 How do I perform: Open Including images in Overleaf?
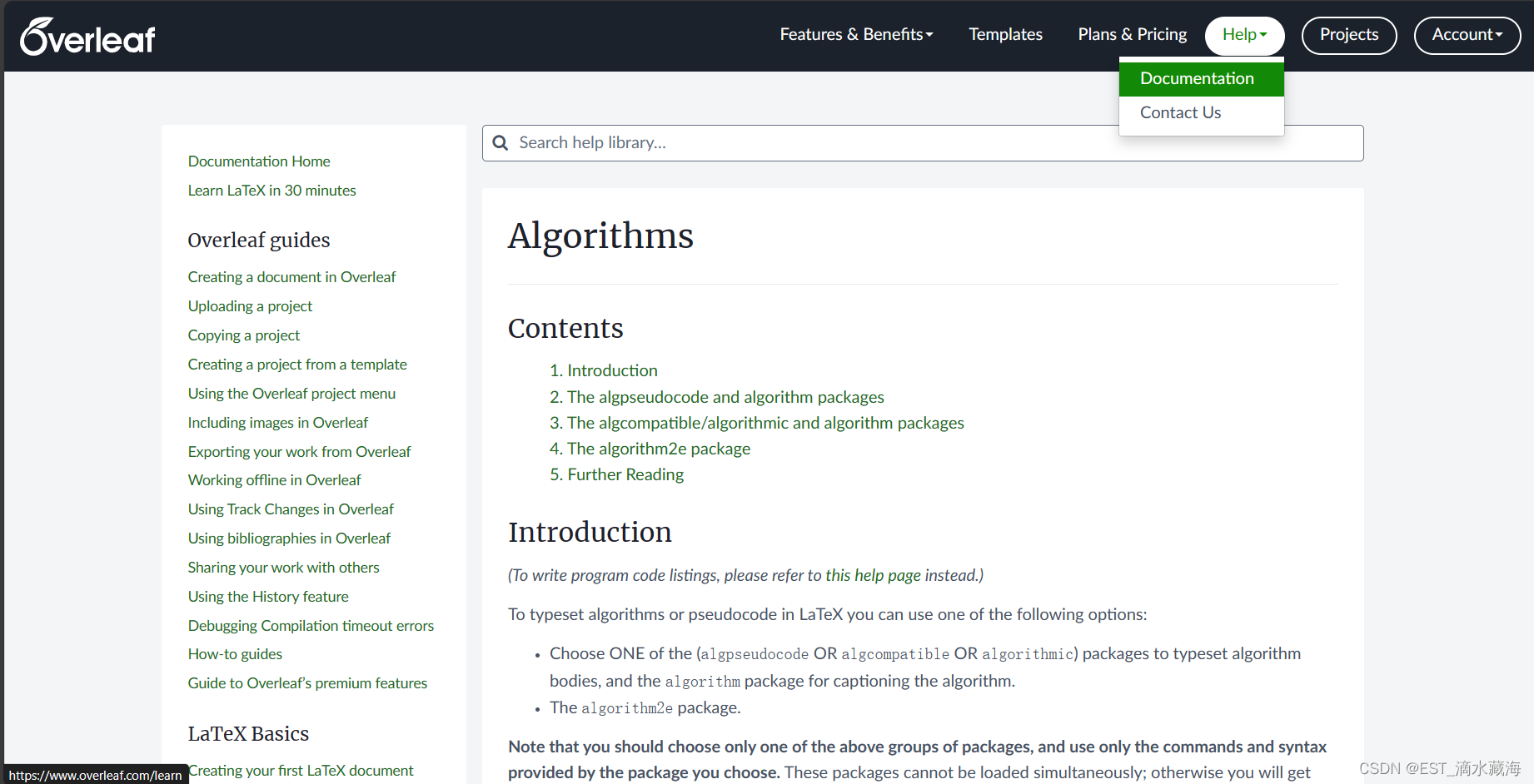(x=278, y=423)
